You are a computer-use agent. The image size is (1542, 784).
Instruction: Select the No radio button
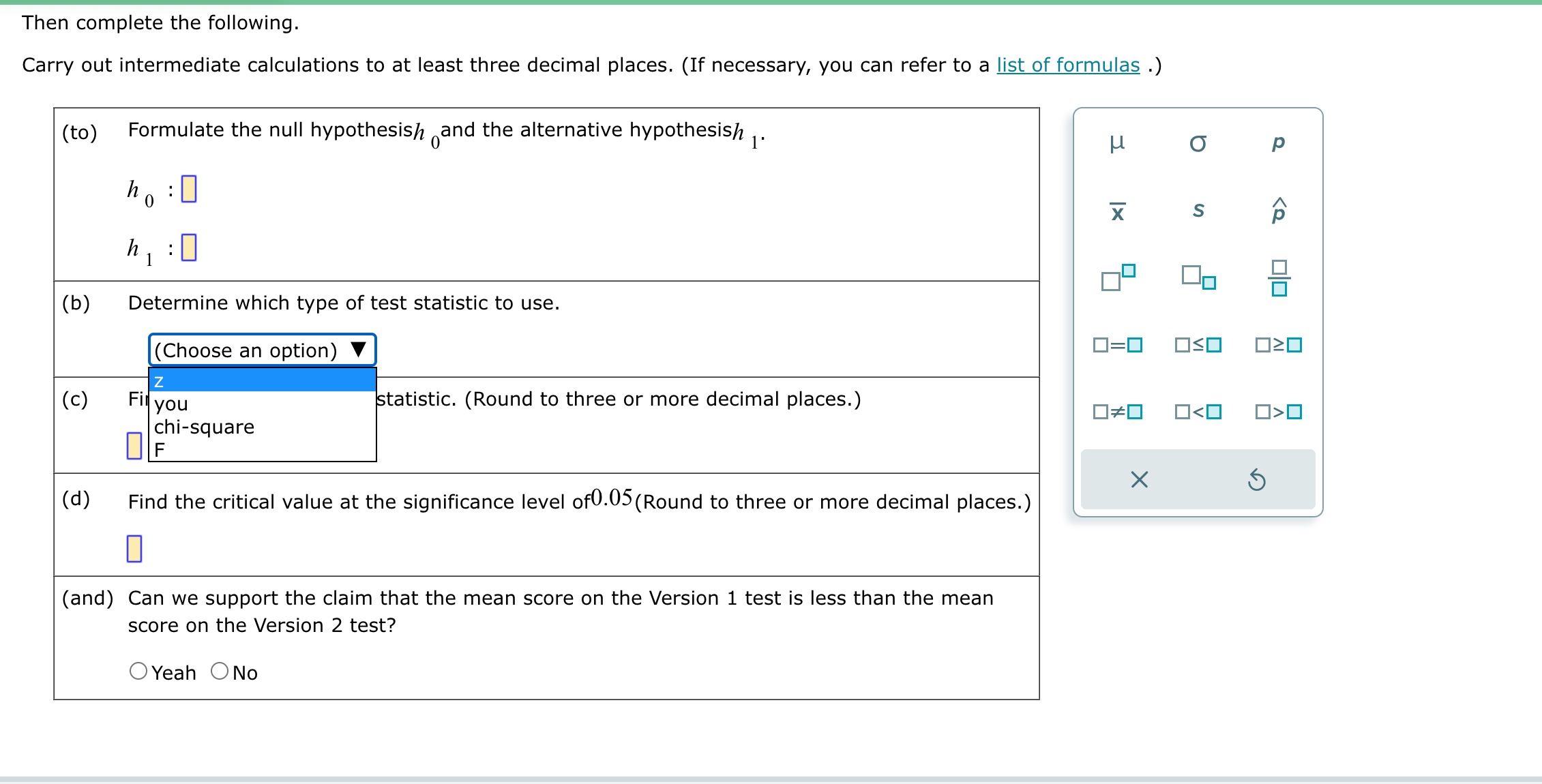pyautogui.click(x=218, y=672)
